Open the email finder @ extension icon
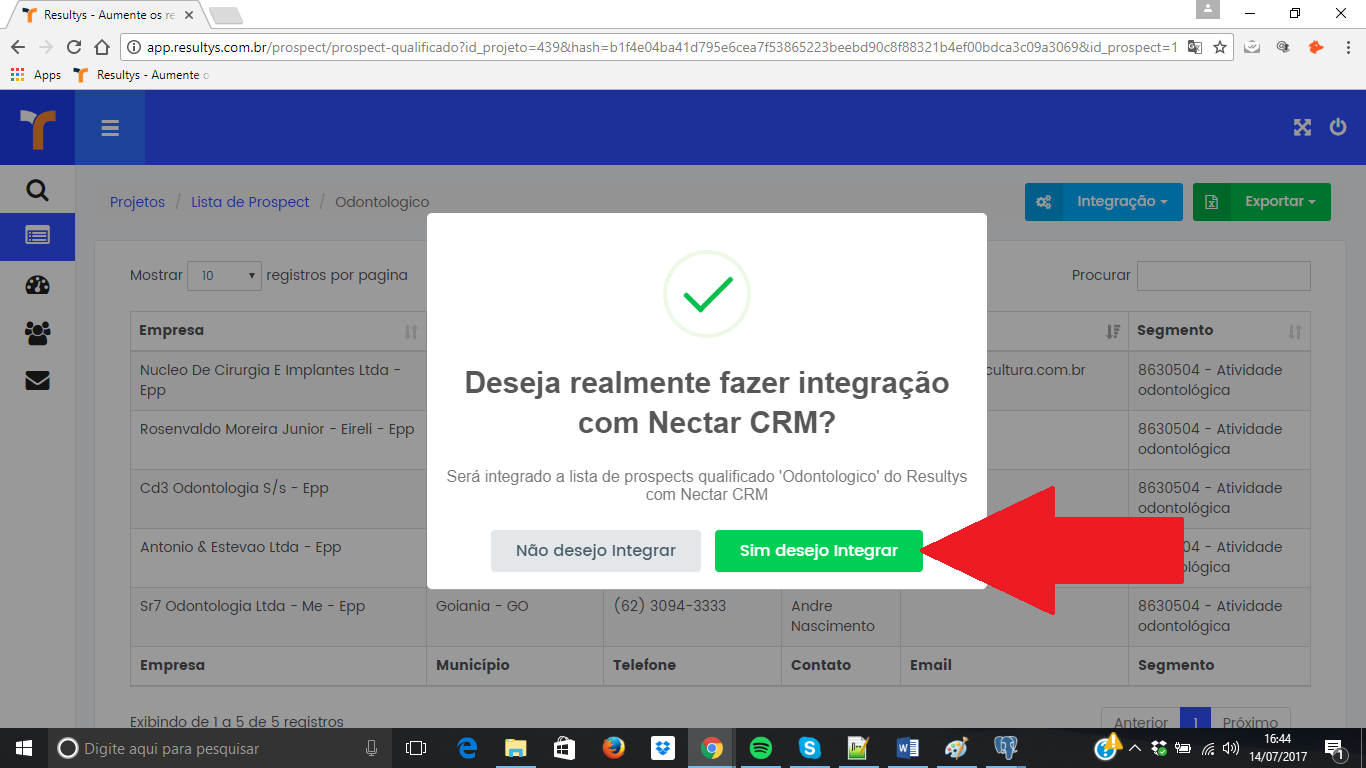Screen dimensions: 1366x768 (x=1283, y=47)
